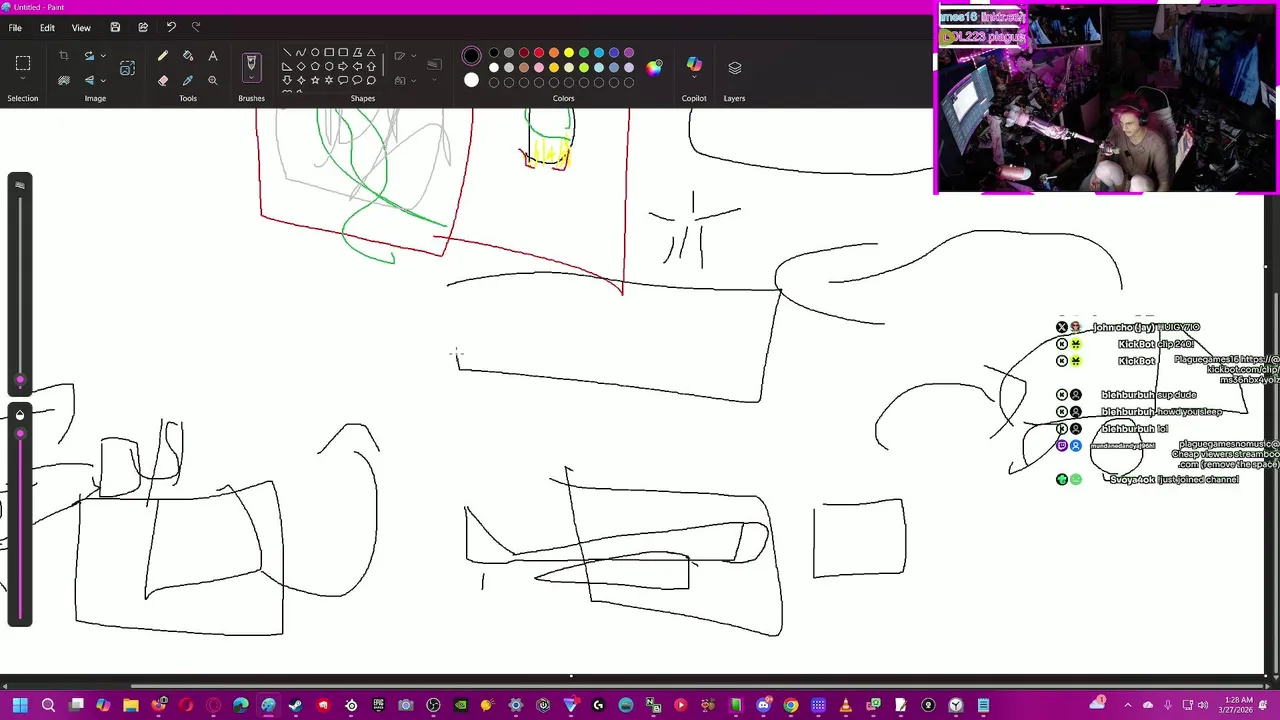The image size is (1280, 720).
Task: Select the Fill bucket tool
Action: (188, 56)
